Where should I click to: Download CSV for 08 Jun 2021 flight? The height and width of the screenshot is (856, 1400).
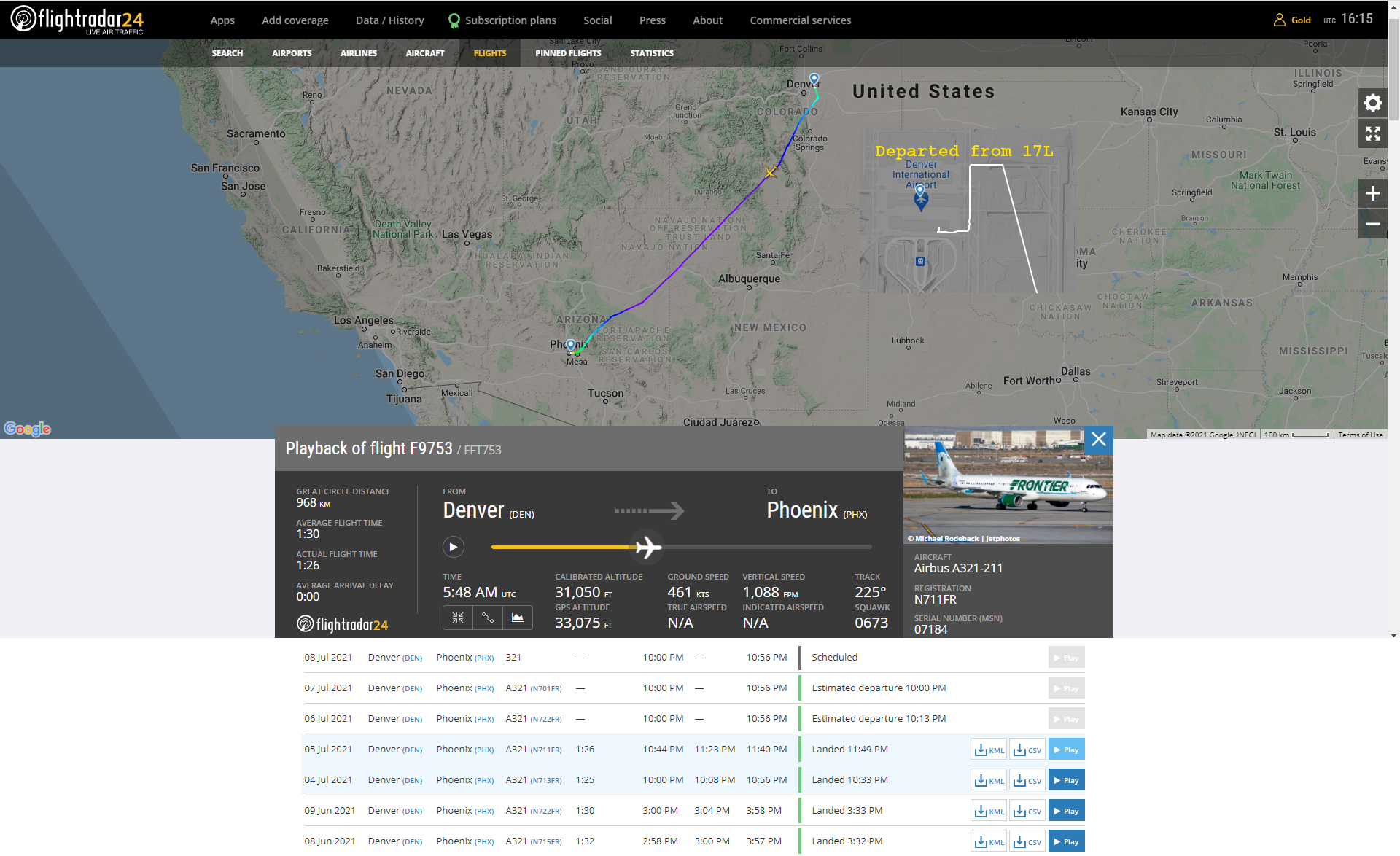[x=1027, y=841]
